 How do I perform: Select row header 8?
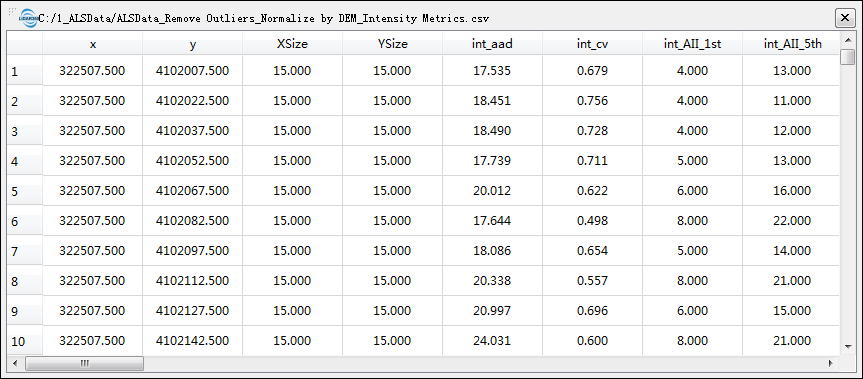click(25, 281)
